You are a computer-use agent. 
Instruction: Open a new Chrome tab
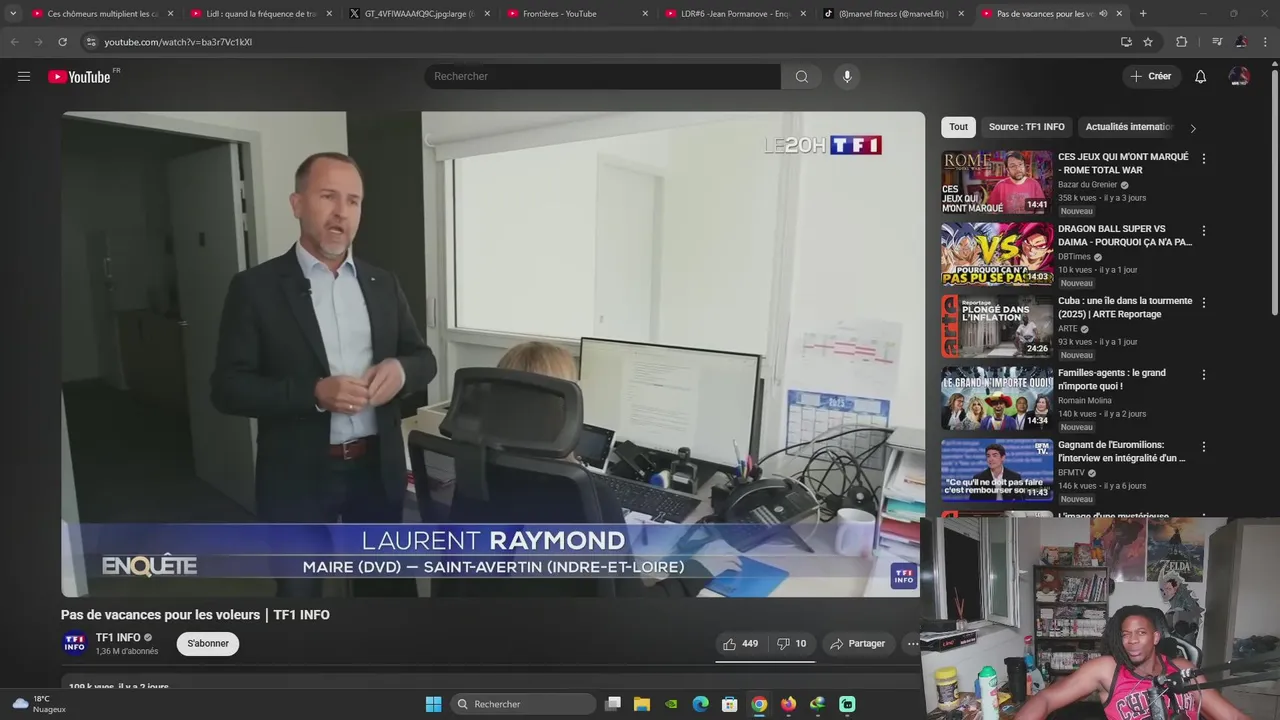tap(1143, 13)
